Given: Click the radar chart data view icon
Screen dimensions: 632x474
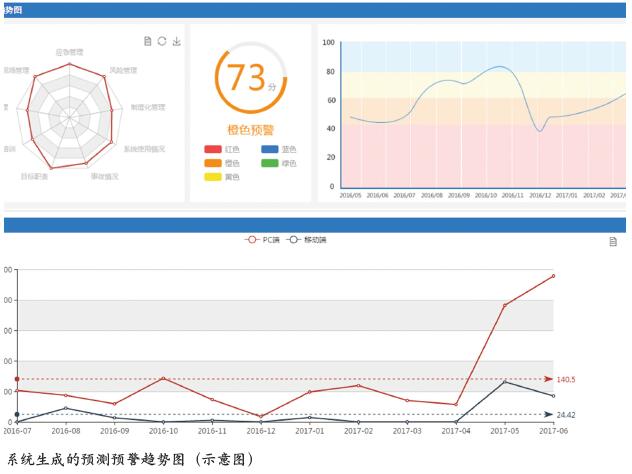Looking at the screenshot, I should coord(148,41).
